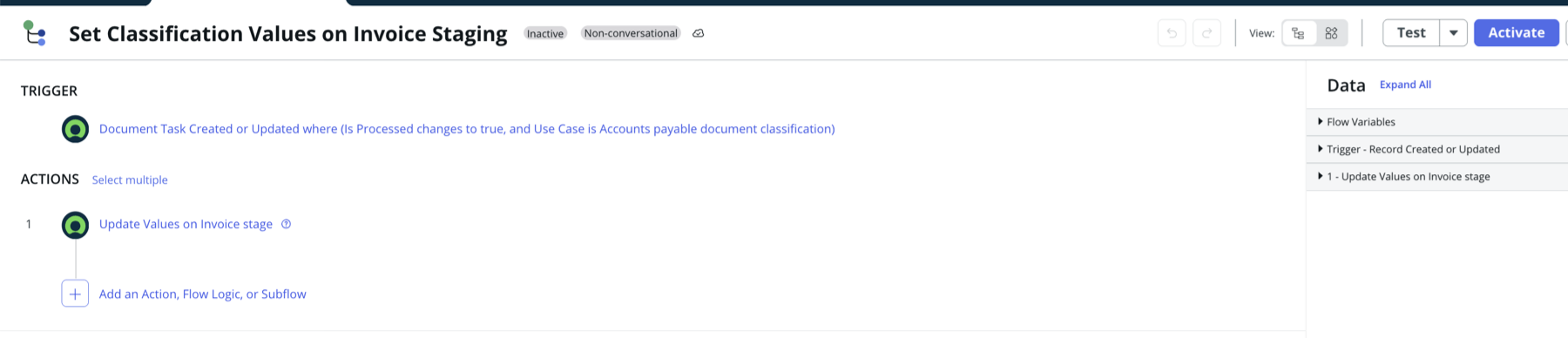This screenshot has width=1568, height=338.
Task: Click the Data panel heading
Action: point(1346,85)
